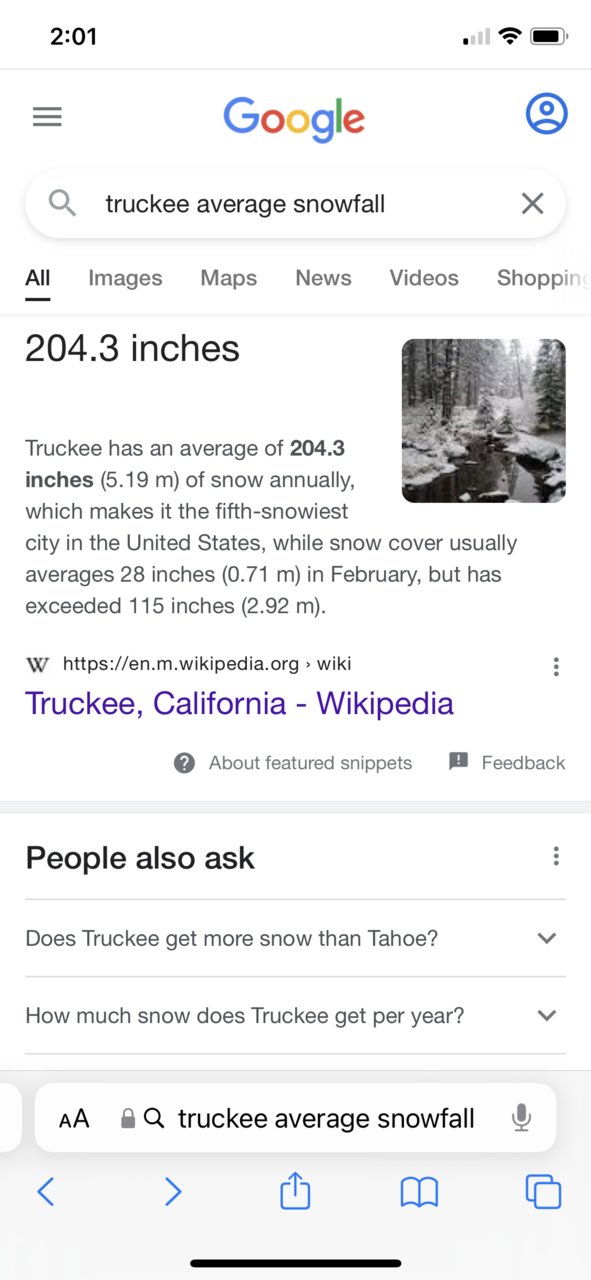Open the snowy forest thumbnail image

tap(484, 420)
